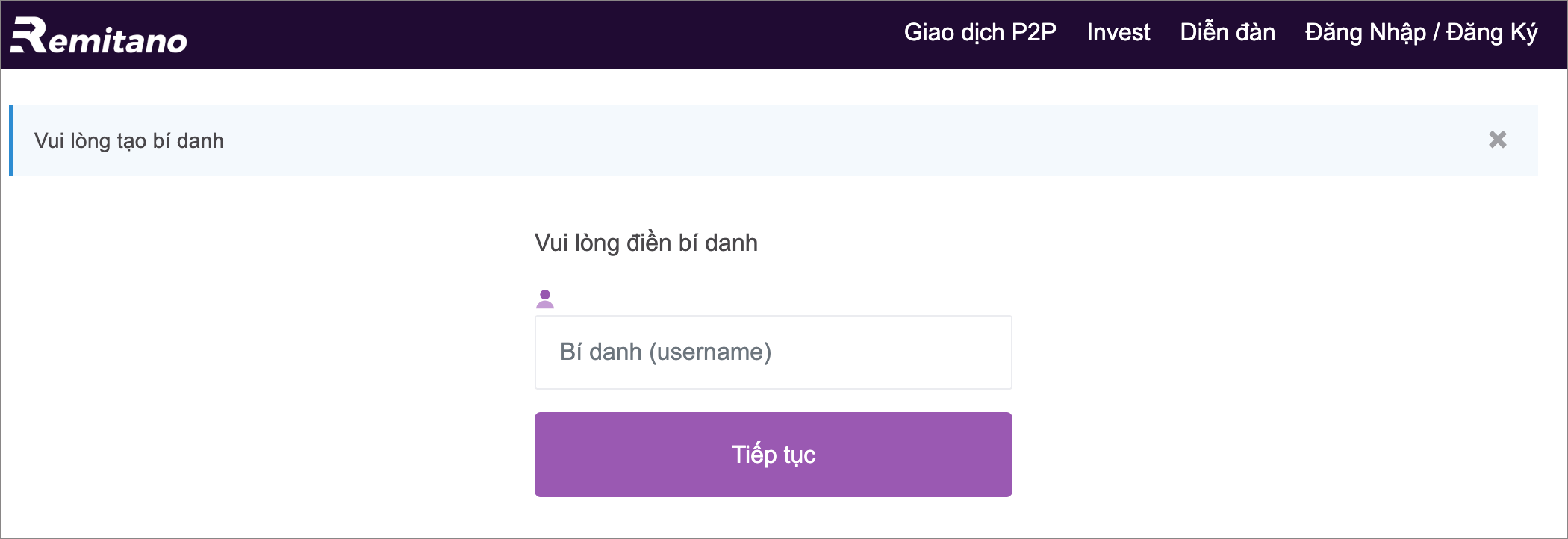The height and width of the screenshot is (539, 1568).
Task: Click the '(username)' placeholder text
Action: (x=709, y=352)
